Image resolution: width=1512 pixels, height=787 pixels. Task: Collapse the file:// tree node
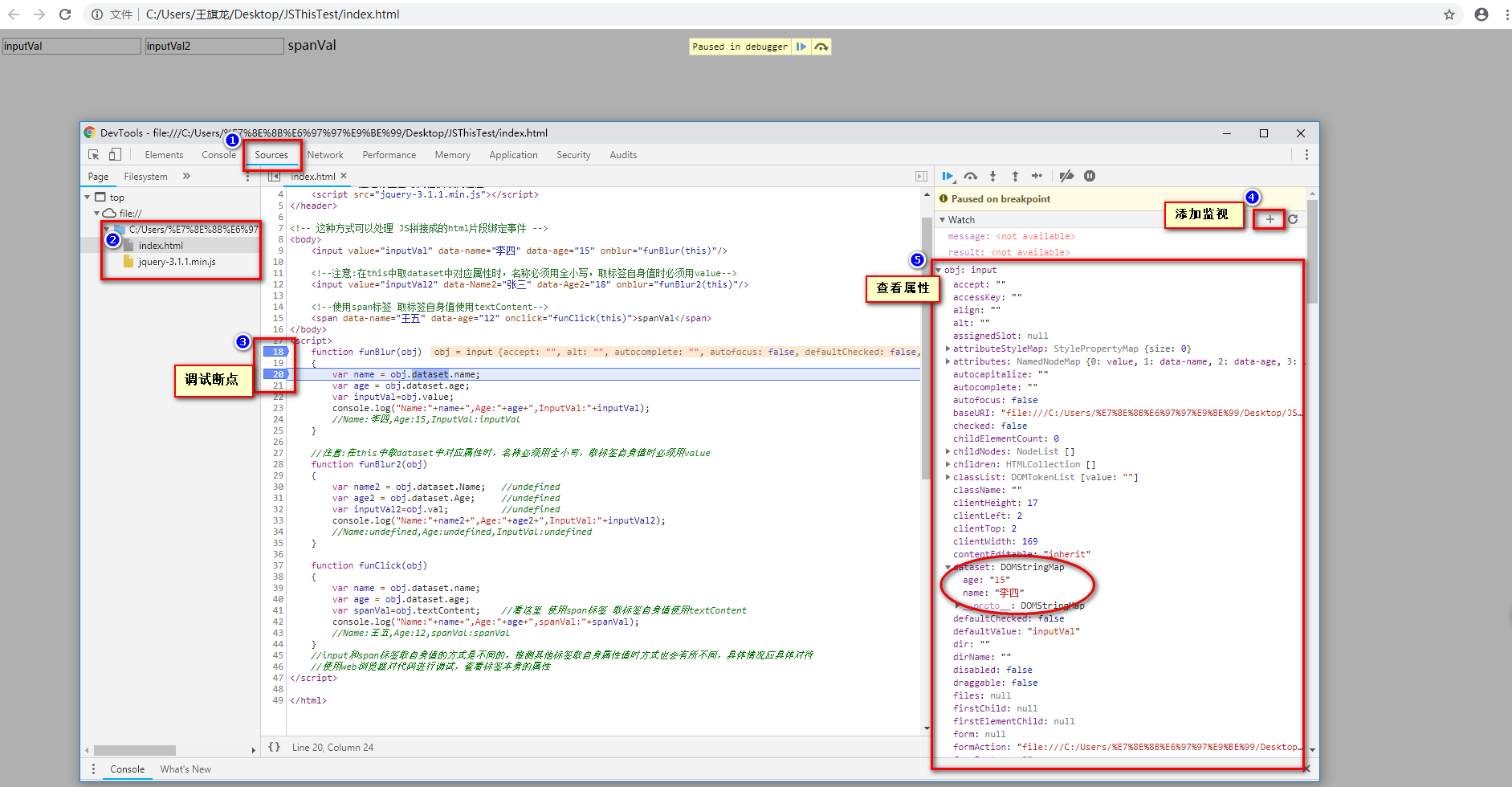pyautogui.click(x=97, y=213)
